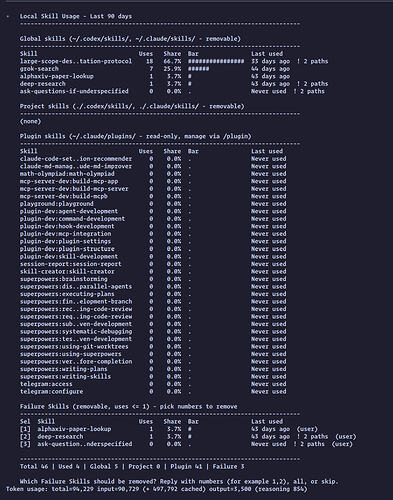393x500 pixels.
Task: Select superpowers:fin..elopment-branch row
Action: [153, 301]
